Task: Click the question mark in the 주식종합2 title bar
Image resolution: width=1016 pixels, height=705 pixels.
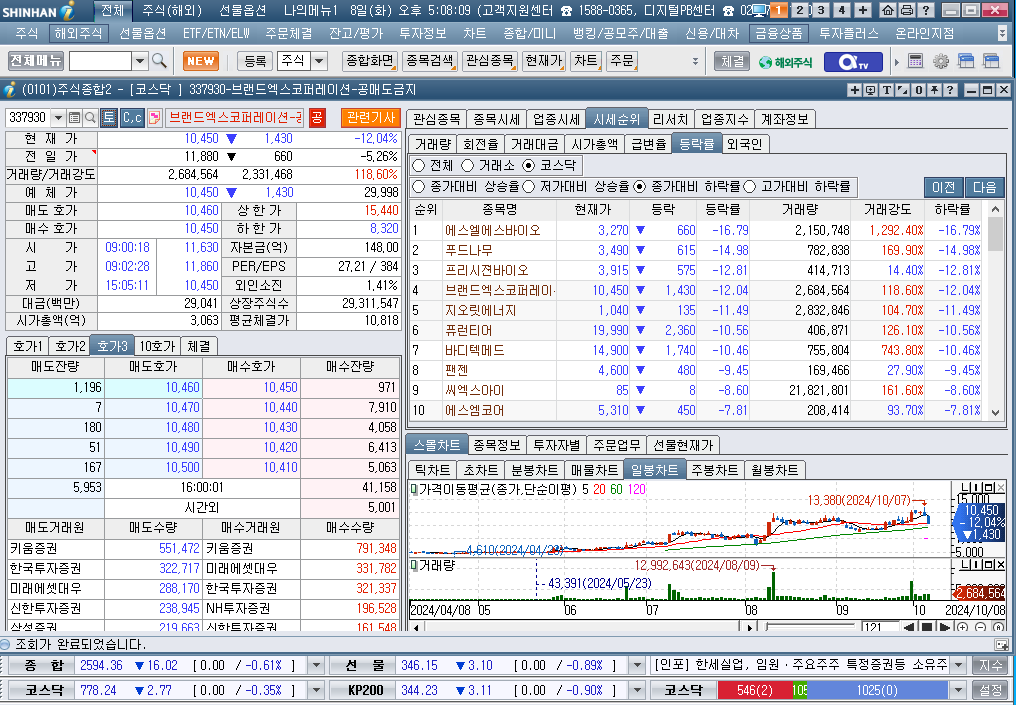Action: click(950, 90)
